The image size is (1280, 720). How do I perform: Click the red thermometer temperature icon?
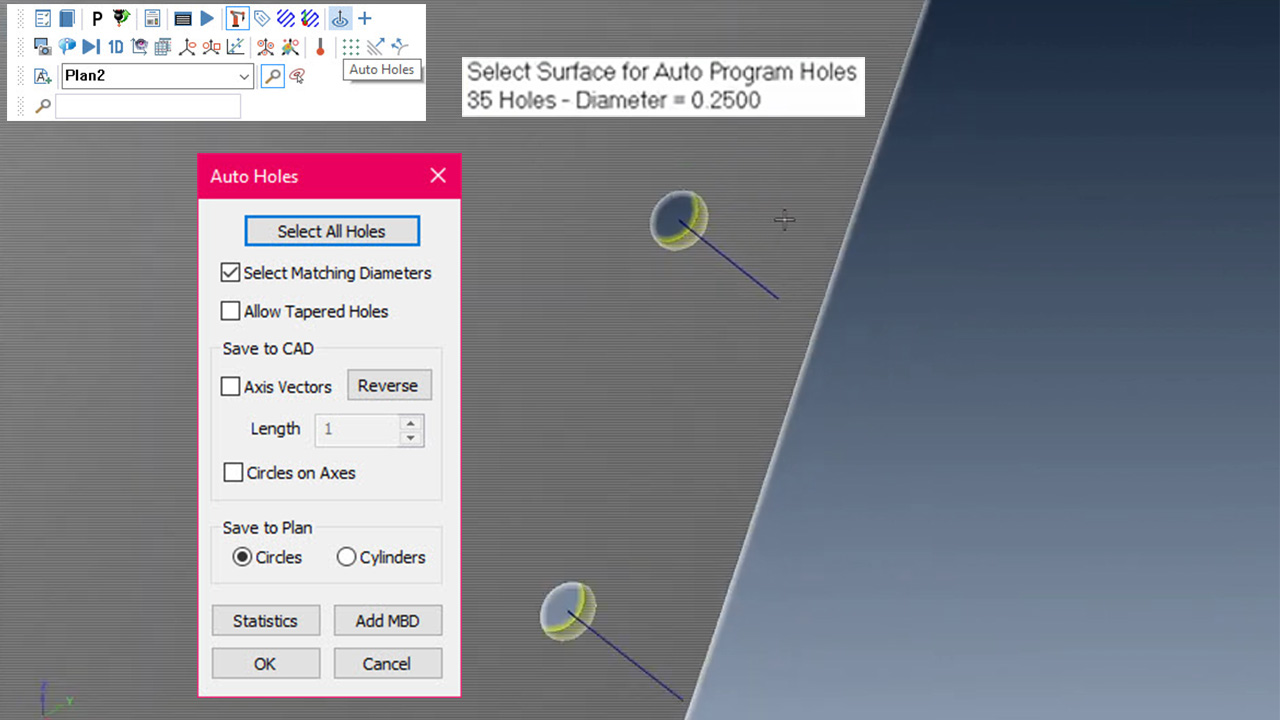[x=320, y=46]
